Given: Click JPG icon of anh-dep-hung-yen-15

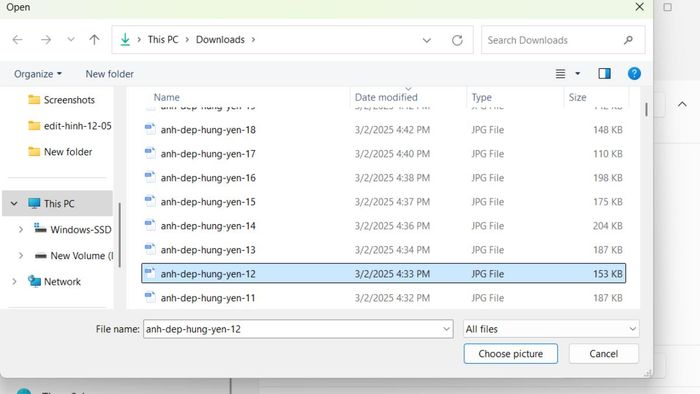Looking at the screenshot, I should pos(150,201).
